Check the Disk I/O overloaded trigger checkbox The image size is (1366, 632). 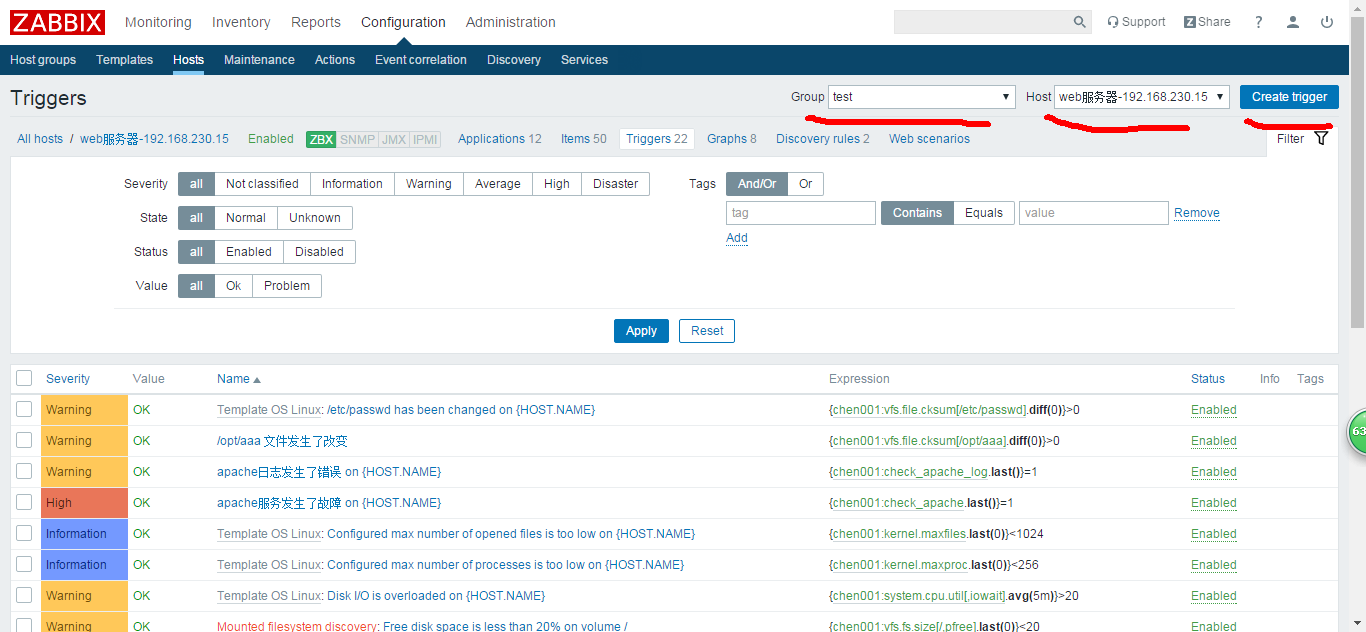pyautogui.click(x=24, y=595)
